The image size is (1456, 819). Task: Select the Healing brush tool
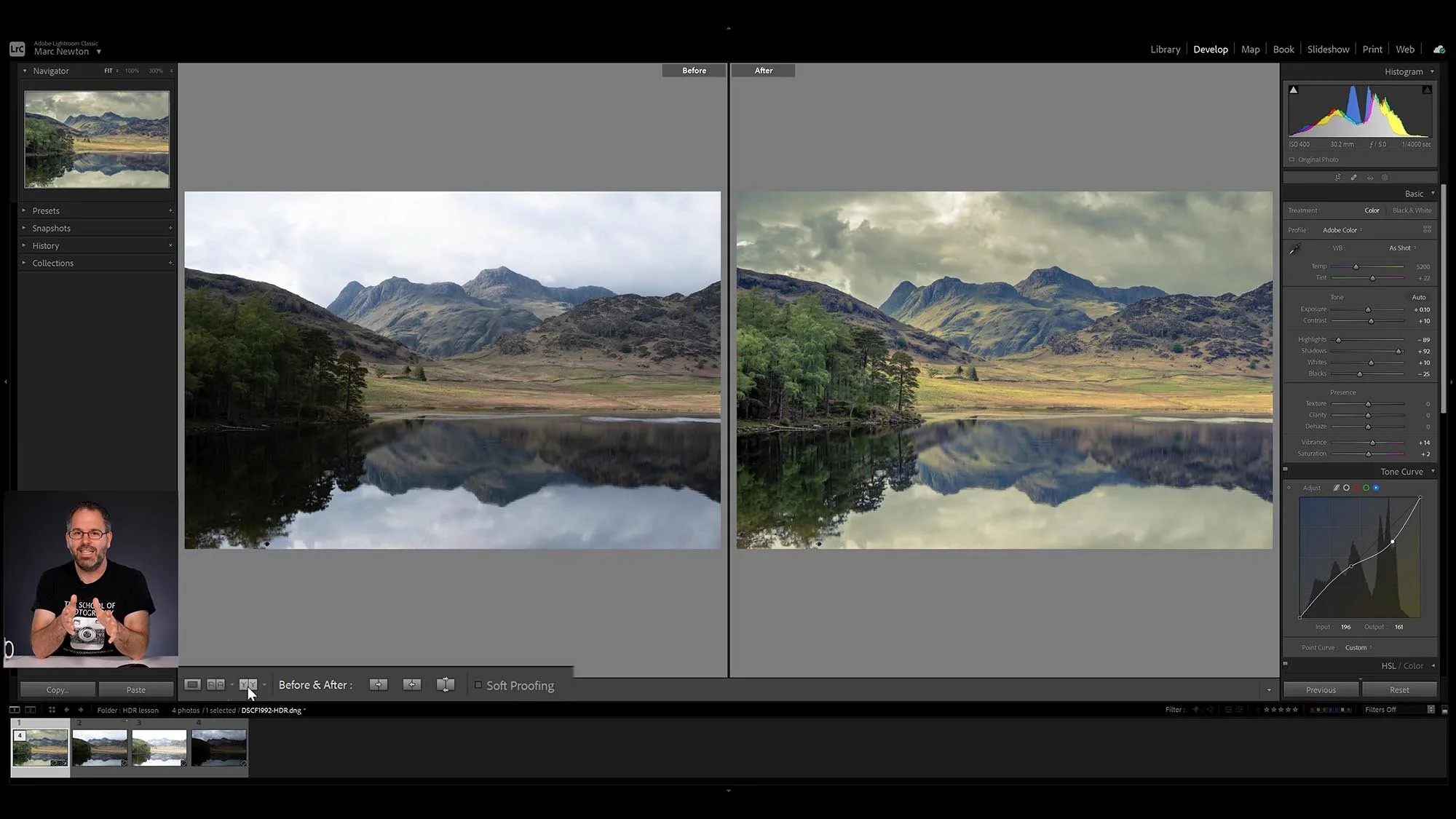click(1353, 178)
